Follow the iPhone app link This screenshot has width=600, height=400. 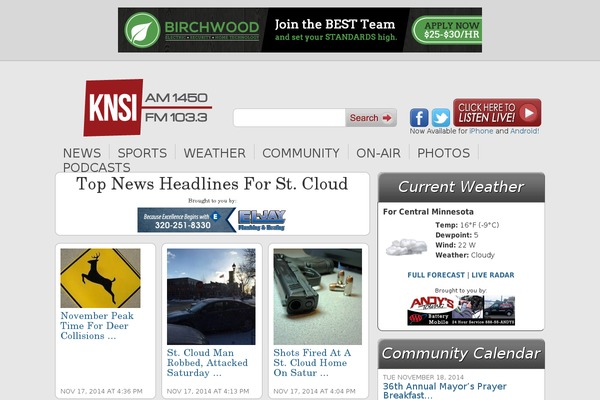(481, 131)
